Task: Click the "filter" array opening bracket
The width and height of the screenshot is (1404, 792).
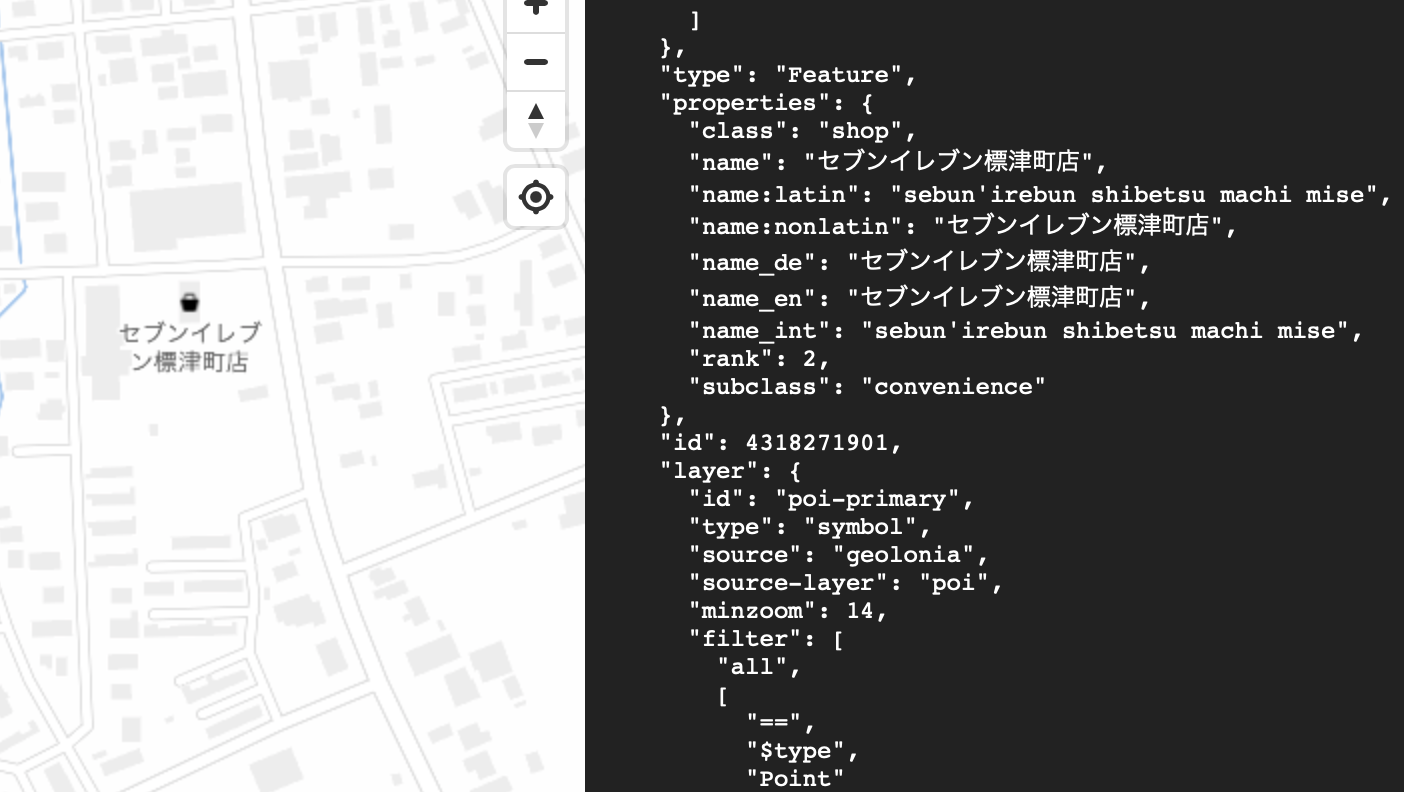Action: [x=837, y=639]
